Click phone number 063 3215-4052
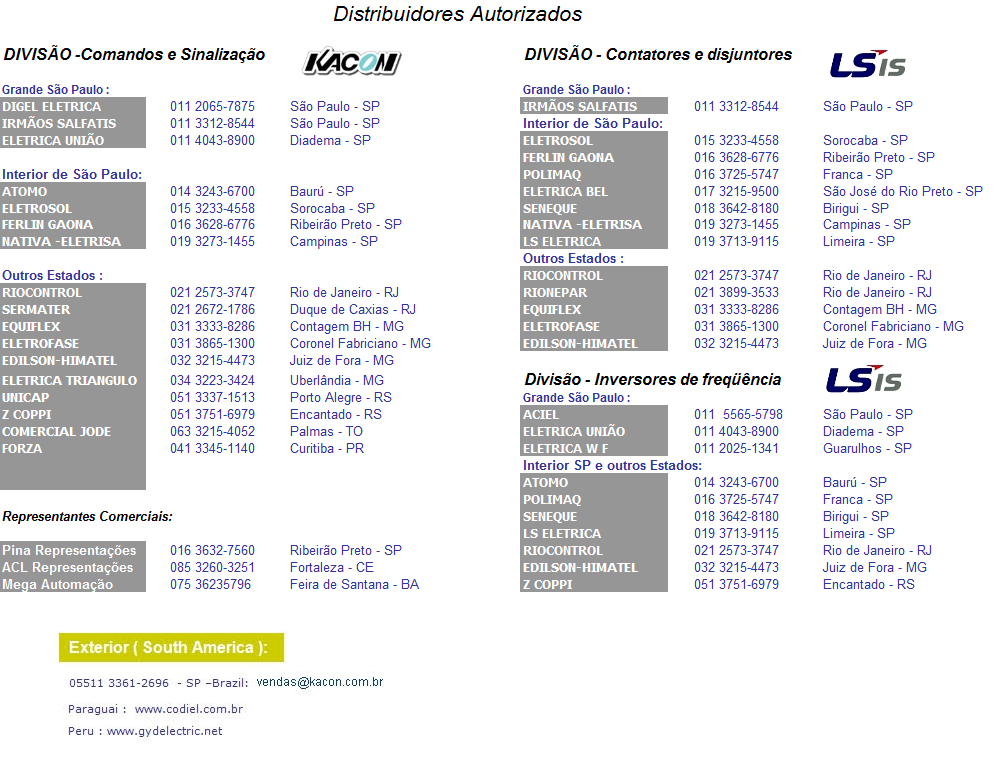 click(x=212, y=431)
